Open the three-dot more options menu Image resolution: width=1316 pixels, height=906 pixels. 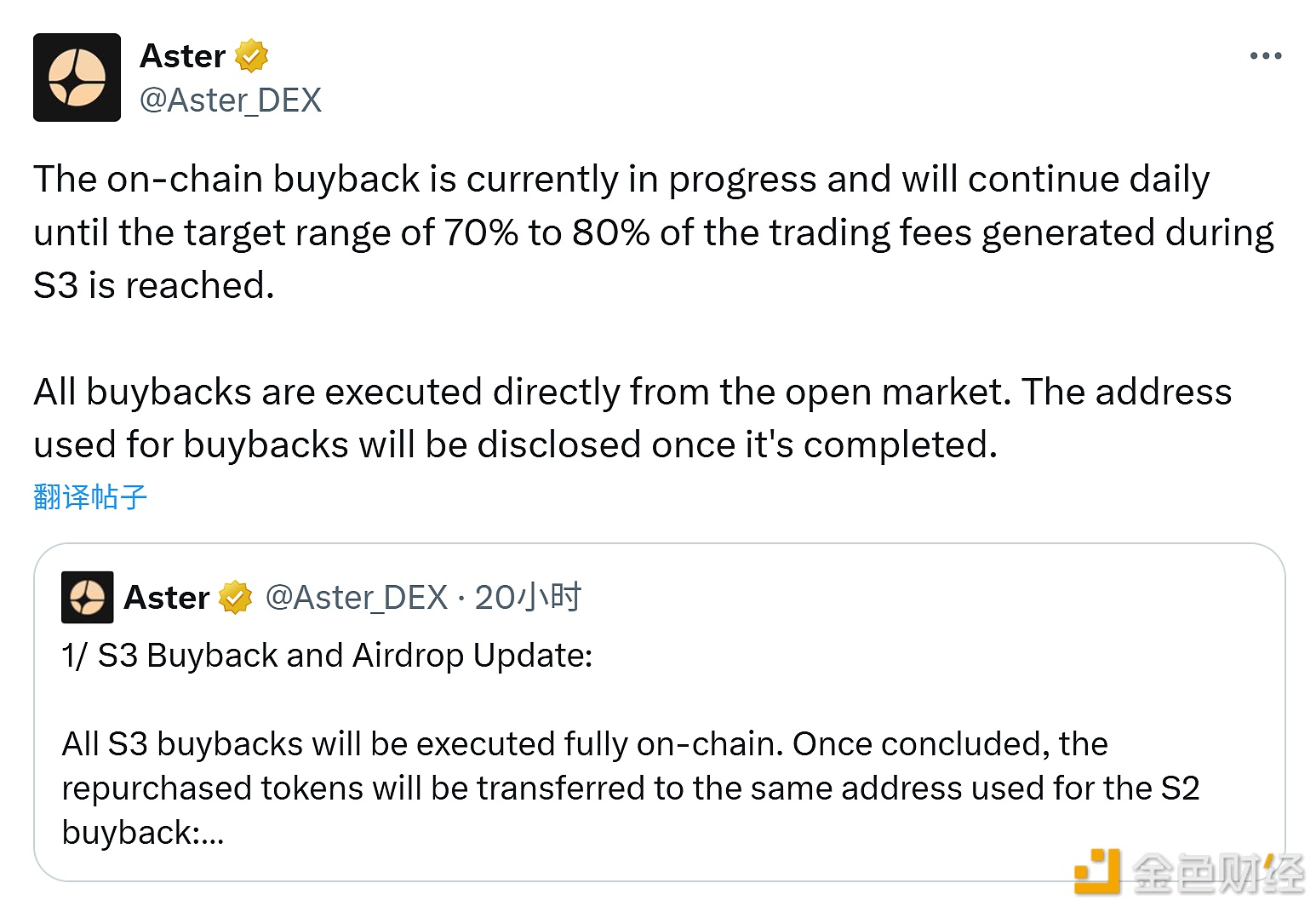click(1265, 56)
